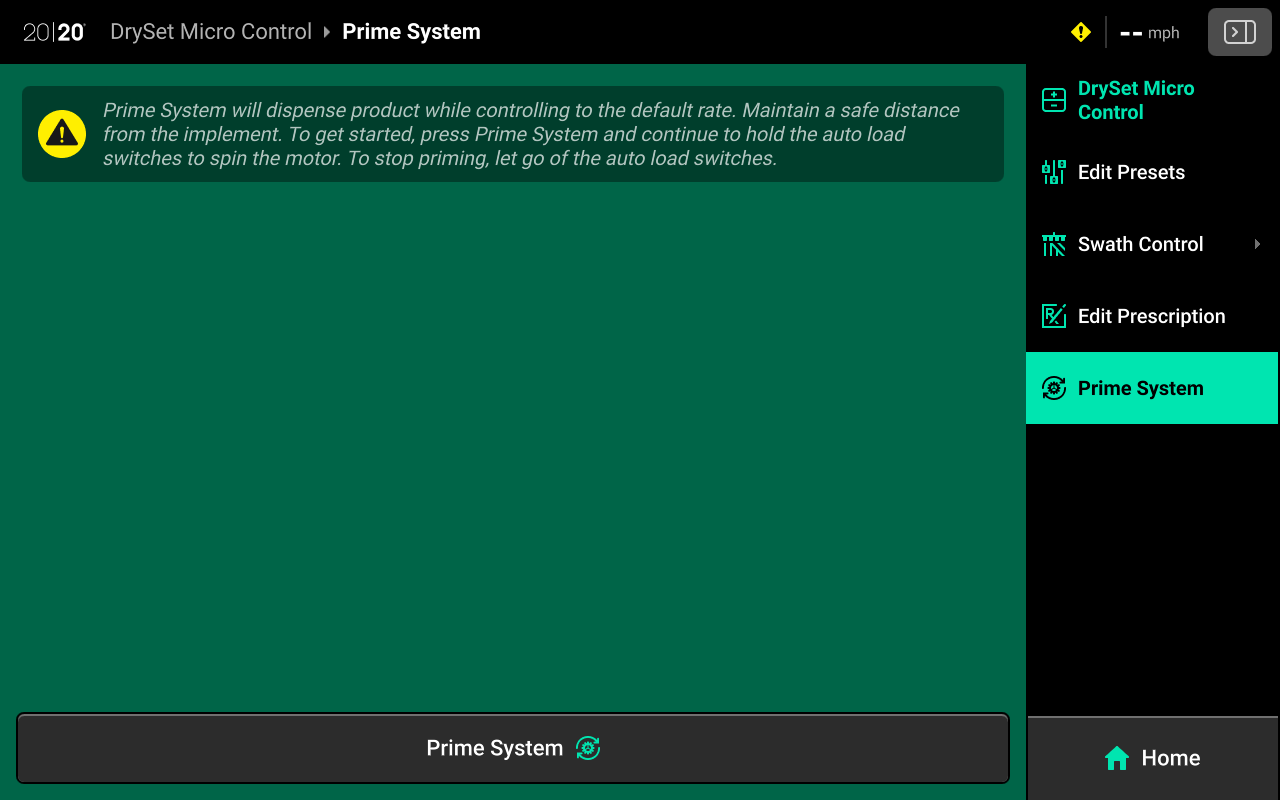This screenshot has height=800, width=1280.
Task: Click the Edit Presets sliders icon
Action: pos(1054,172)
